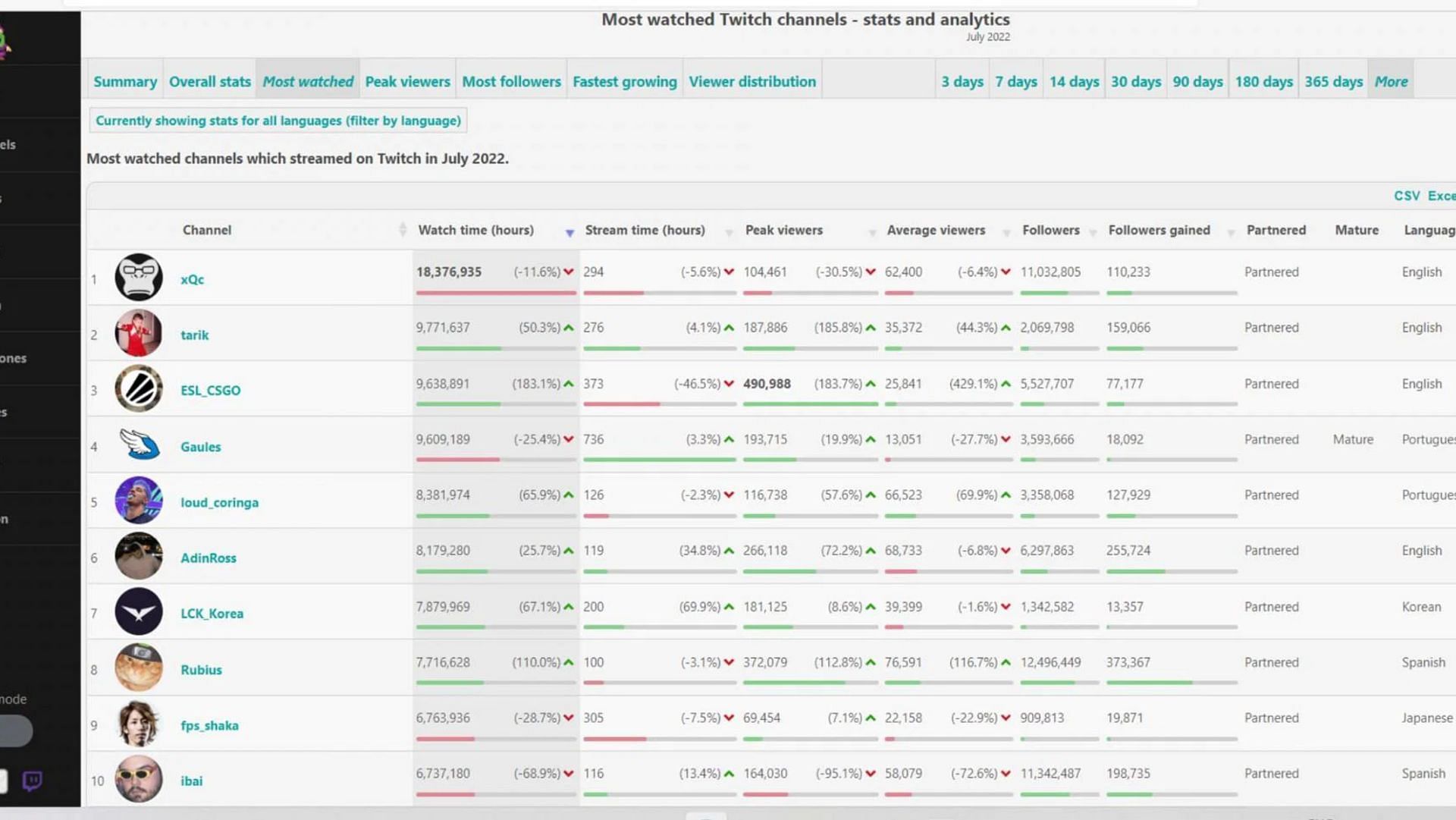Select the 3 days time range
This screenshot has height=820, width=1456.
pos(962,81)
